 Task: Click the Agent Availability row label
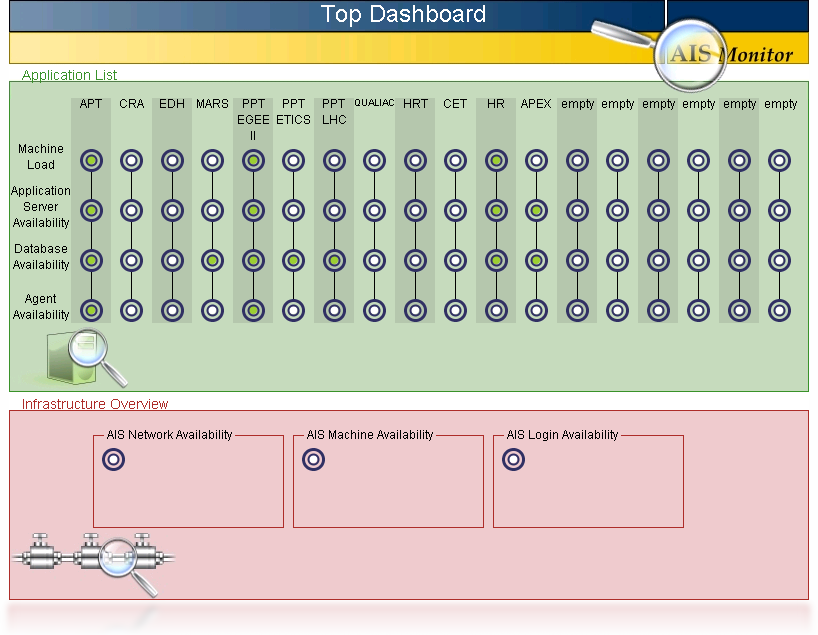click(41, 307)
